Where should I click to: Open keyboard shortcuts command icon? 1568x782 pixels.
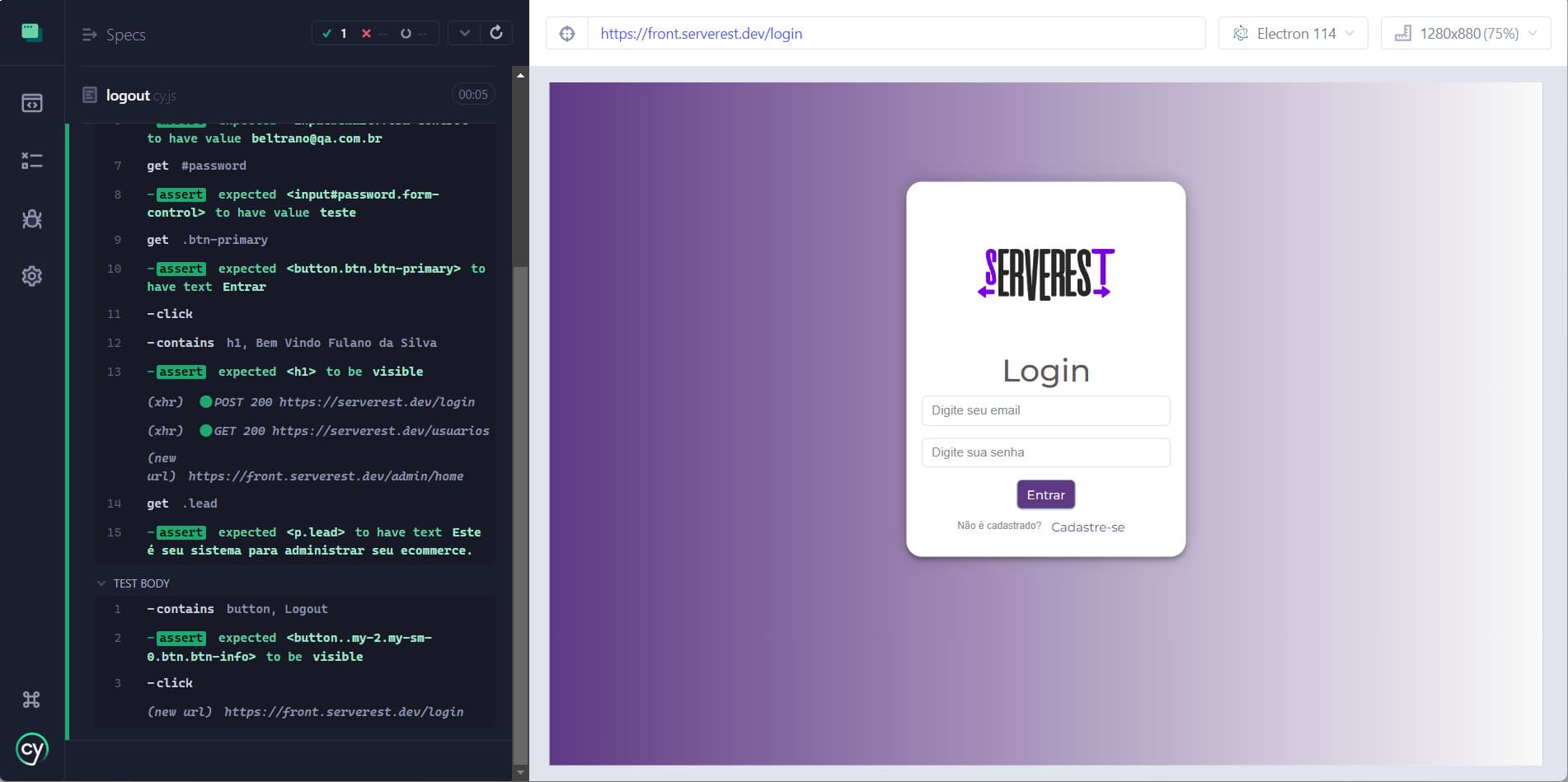click(31, 700)
